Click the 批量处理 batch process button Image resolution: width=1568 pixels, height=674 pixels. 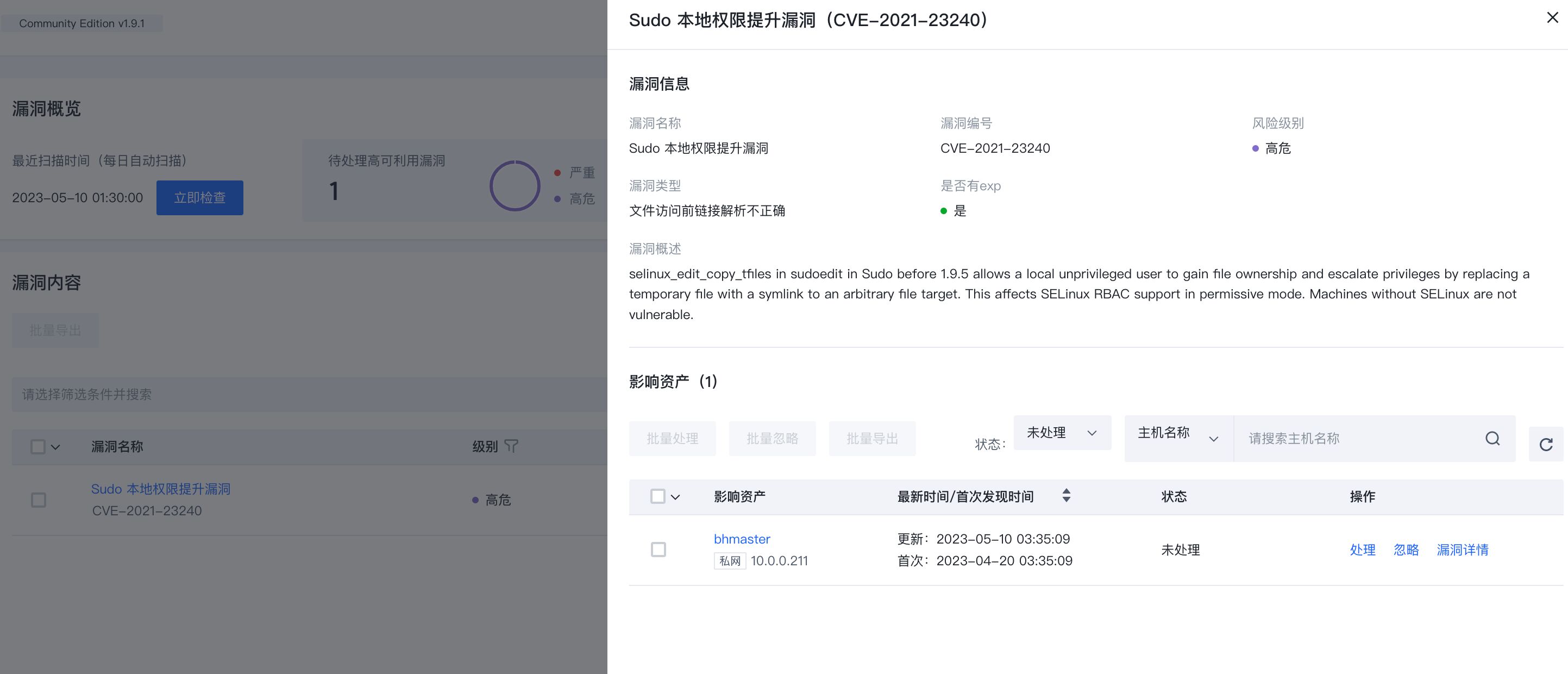point(672,439)
